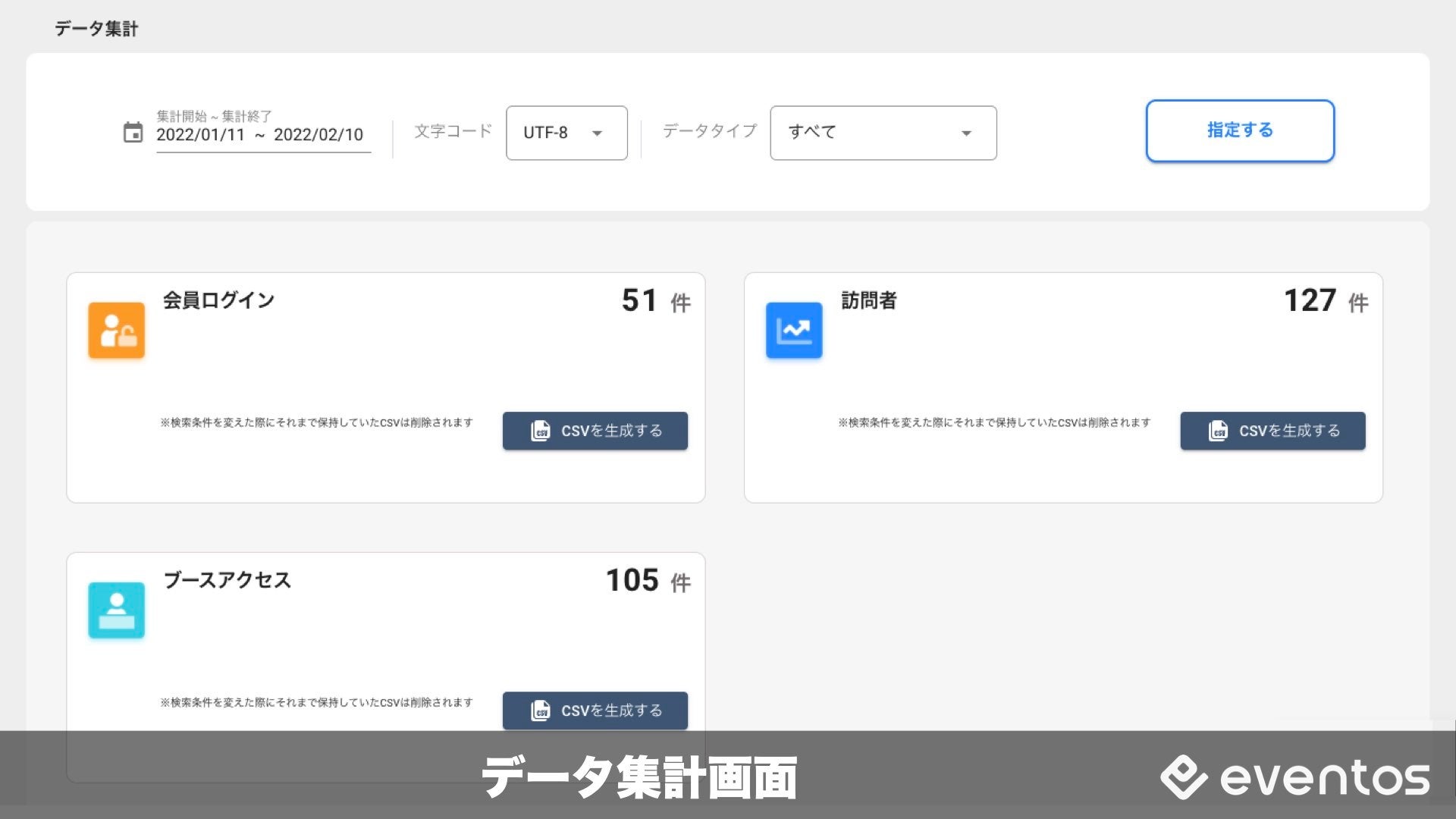Click the teal ブースアクセス booth icon
Image resolution: width=1456 pixels, height=819 pixels.
click(116, 610)
